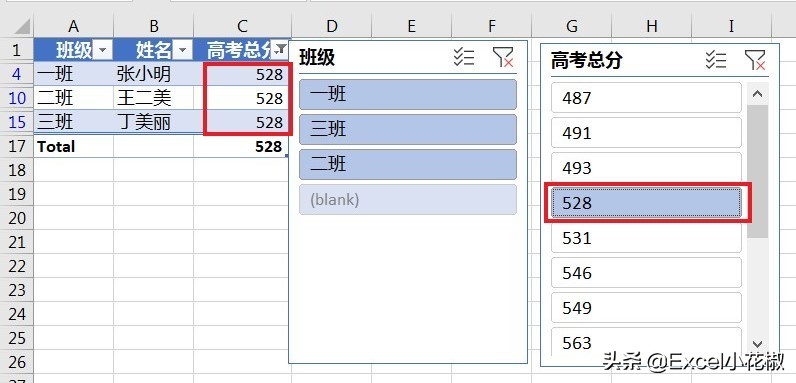Viewport: 796px width, 383px height.
Task: Click 528 score in row 15
Action: [243, 122]
